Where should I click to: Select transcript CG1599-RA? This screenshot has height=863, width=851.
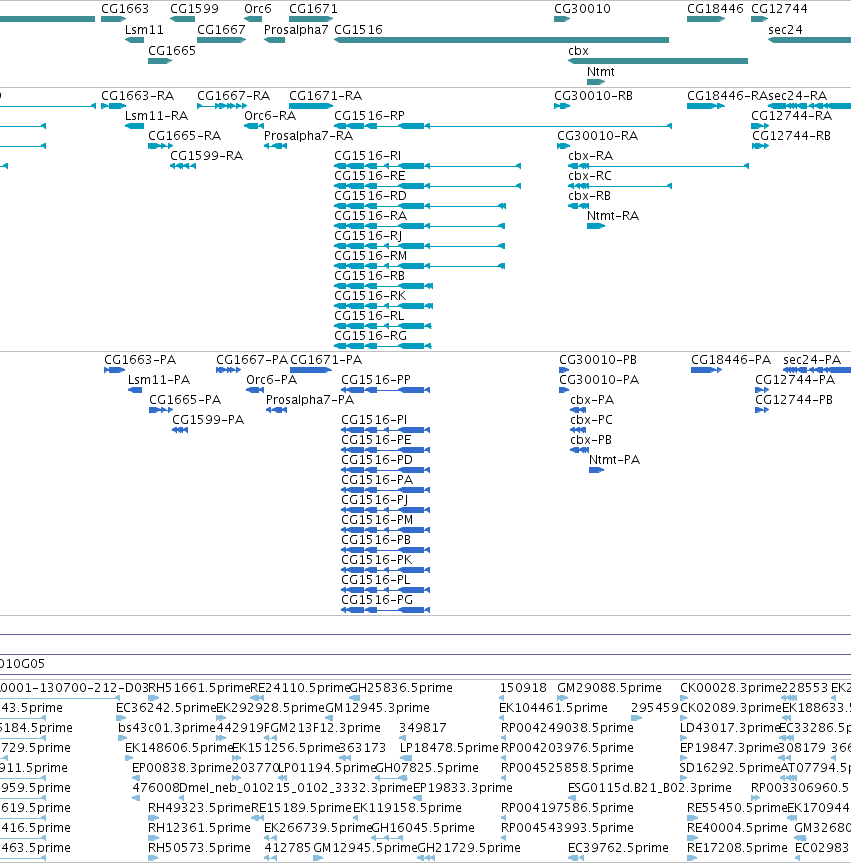click(x=206, y=156)
